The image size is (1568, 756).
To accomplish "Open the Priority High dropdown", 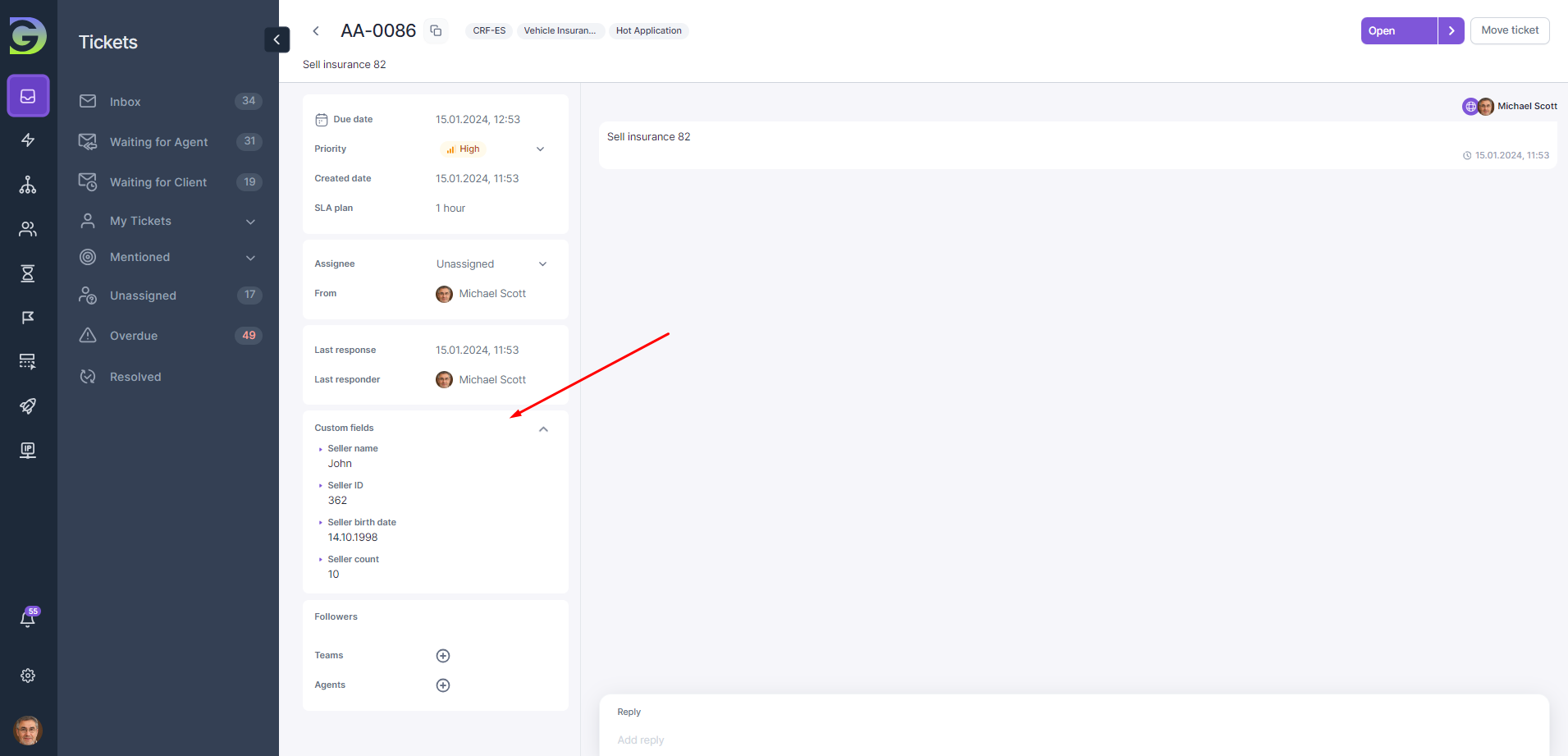I will pos(492,149).
